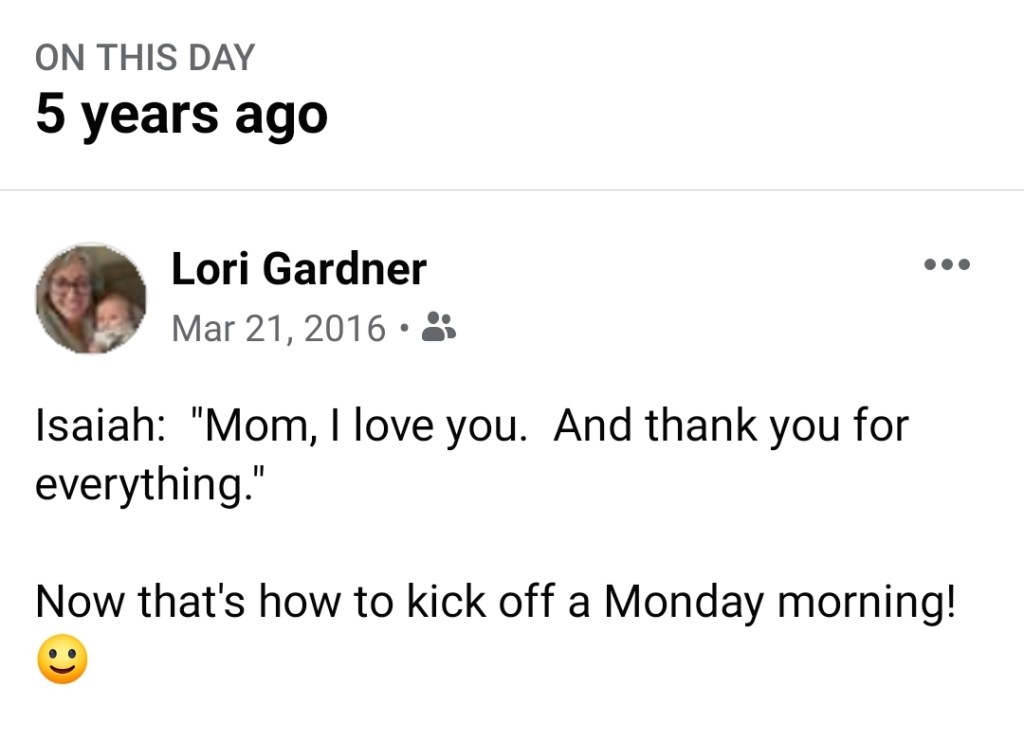
Task: Tap the divider line below the heading
Action: 512,190
